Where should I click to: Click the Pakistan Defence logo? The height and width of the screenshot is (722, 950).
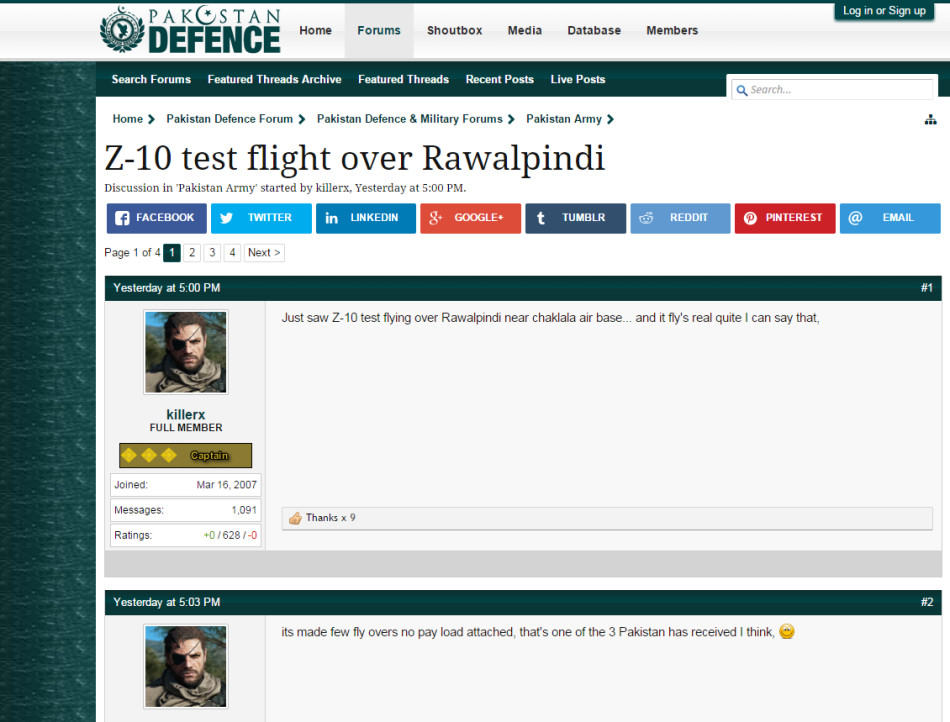pyautogui.click(x=191, y=31)
